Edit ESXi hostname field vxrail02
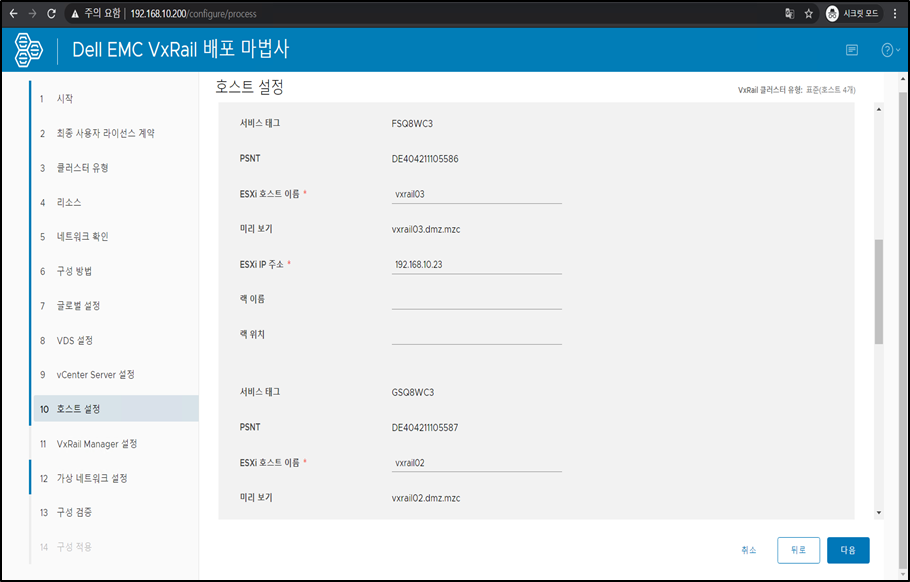 click(x=476, y=463)
